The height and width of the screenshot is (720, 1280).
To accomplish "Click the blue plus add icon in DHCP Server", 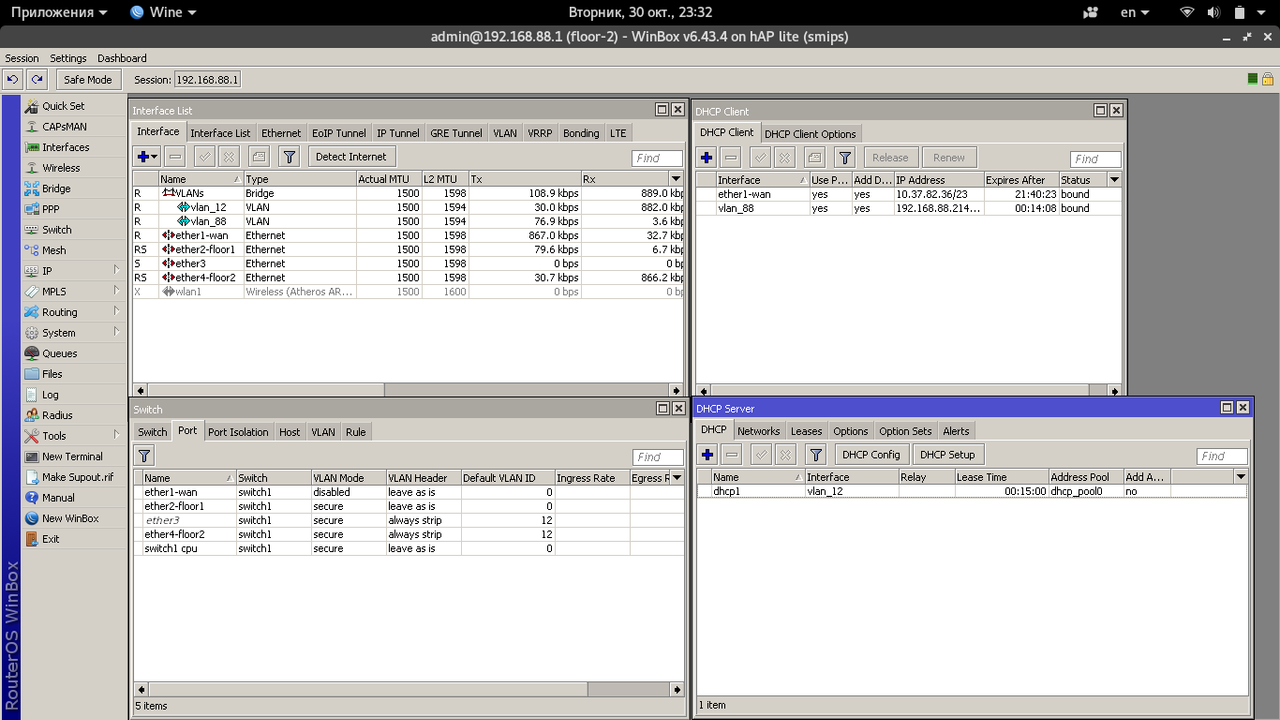I will 707,455.
